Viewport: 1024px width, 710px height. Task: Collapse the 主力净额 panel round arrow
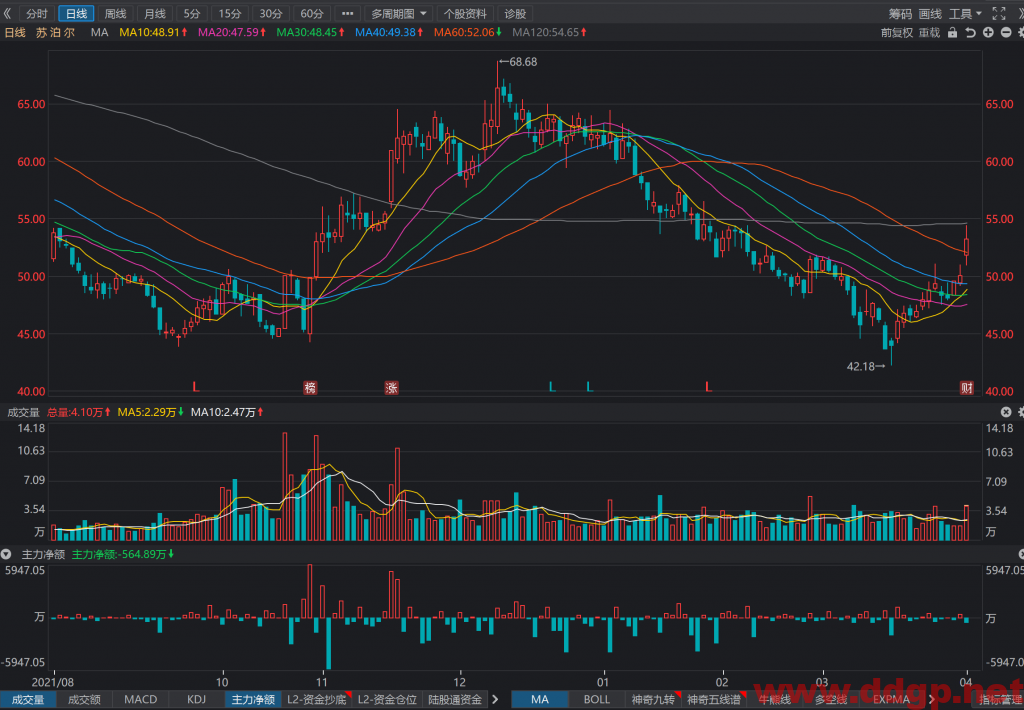[6, 554]
